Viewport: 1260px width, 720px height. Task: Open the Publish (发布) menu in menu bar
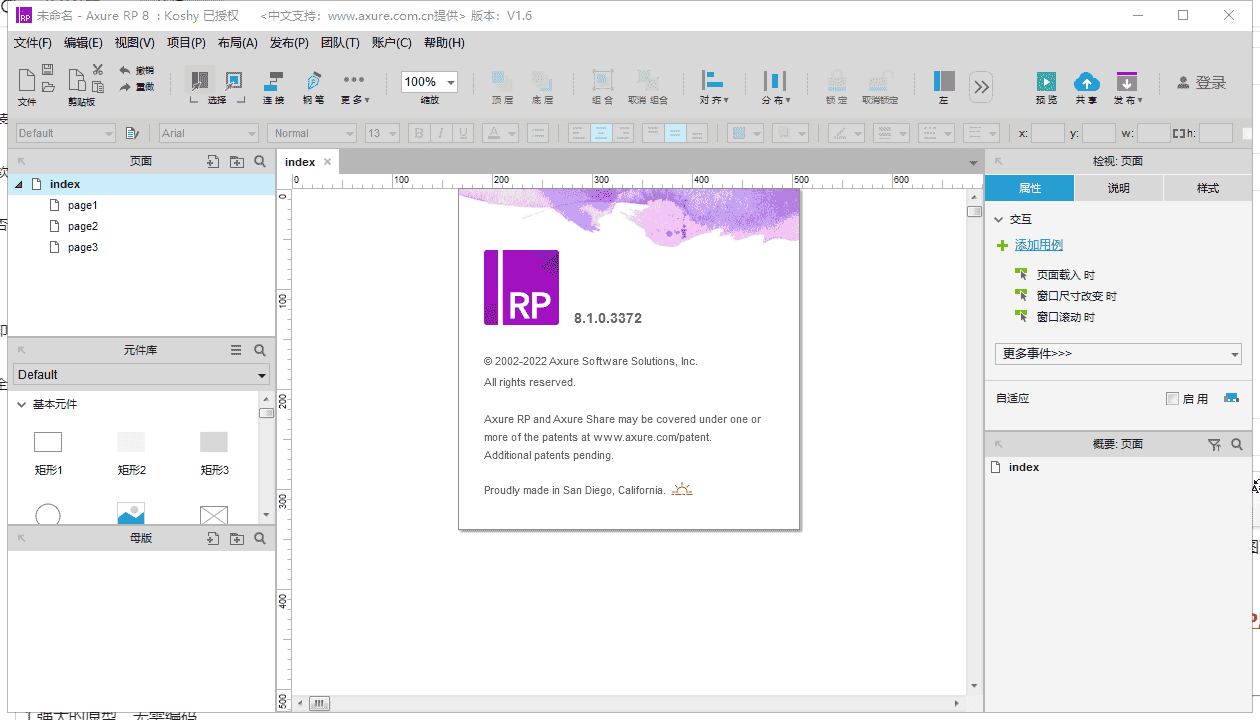coord(289,43)
